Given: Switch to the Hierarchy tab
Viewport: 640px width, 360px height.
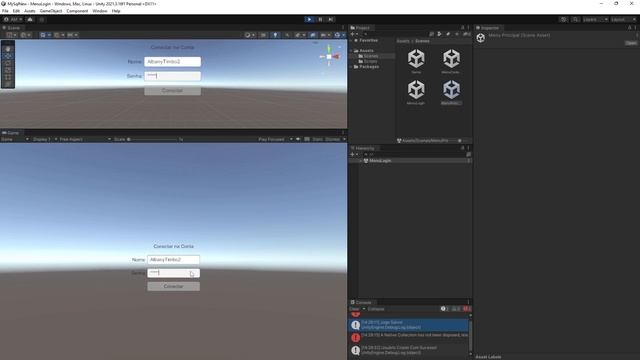Looking at the screenshot, I should point(363,148).
